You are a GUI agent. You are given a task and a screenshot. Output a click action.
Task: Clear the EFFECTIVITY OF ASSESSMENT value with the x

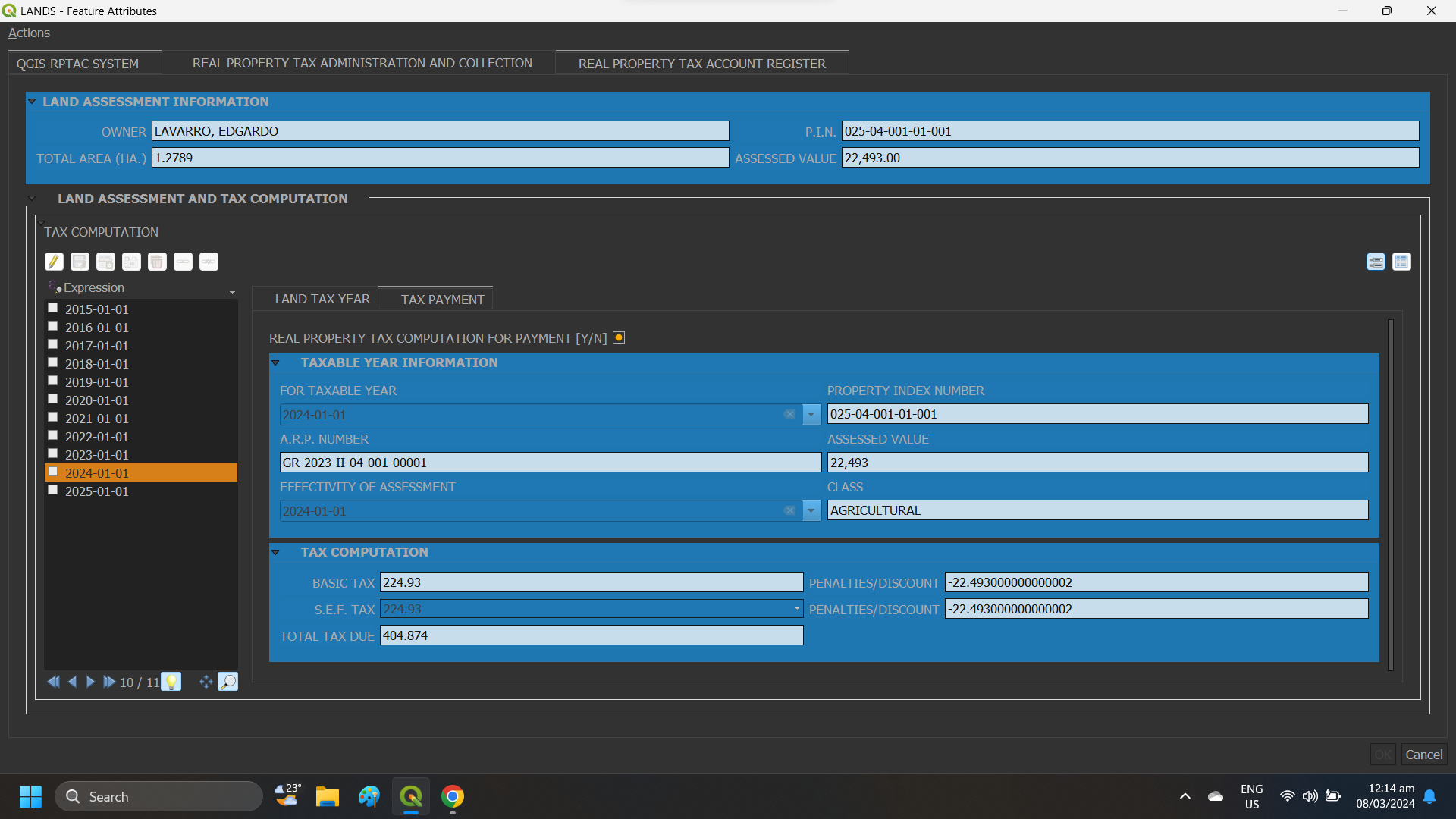click(791, 510)
